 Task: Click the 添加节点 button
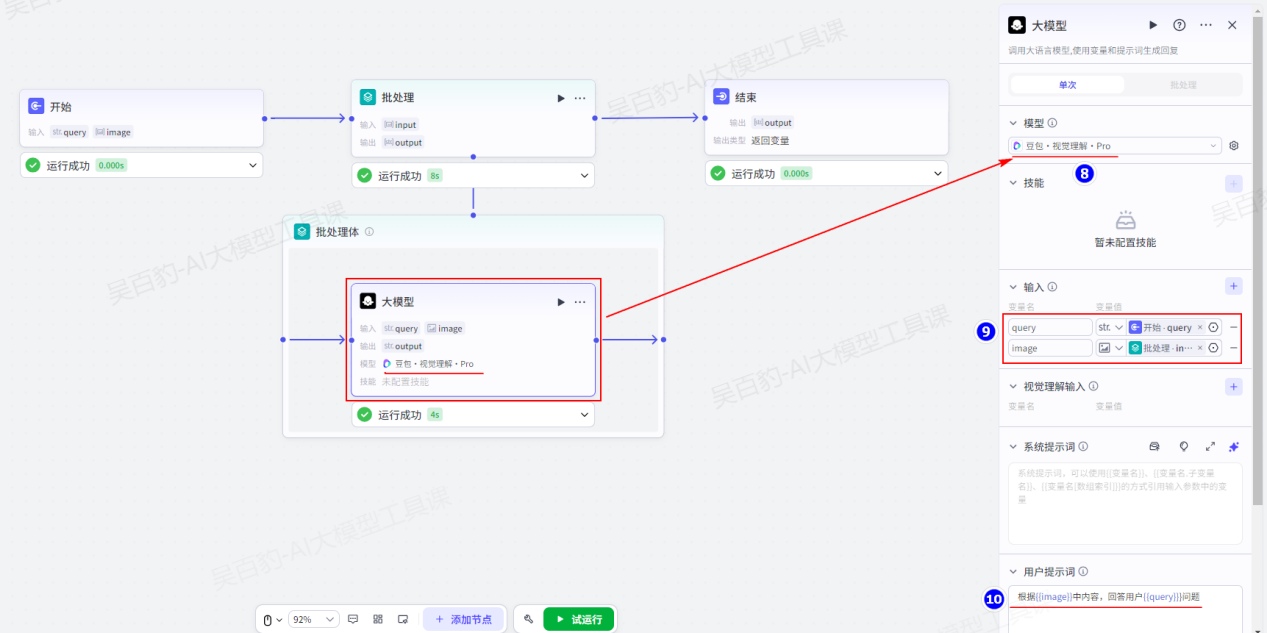point(463,619)
